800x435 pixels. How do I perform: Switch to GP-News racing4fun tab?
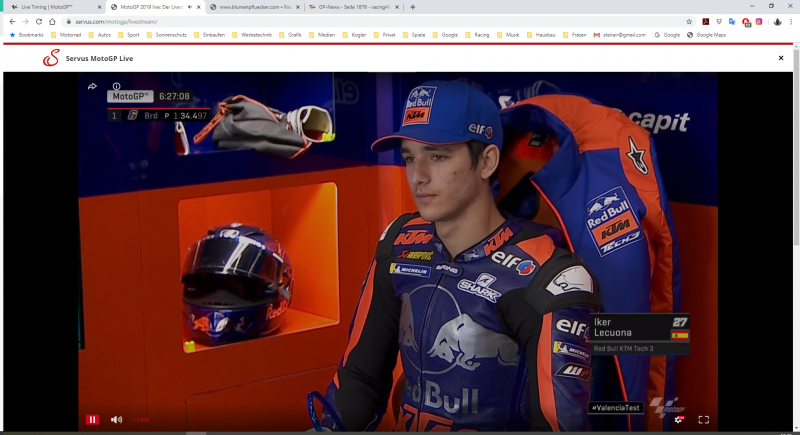(354, 7)
